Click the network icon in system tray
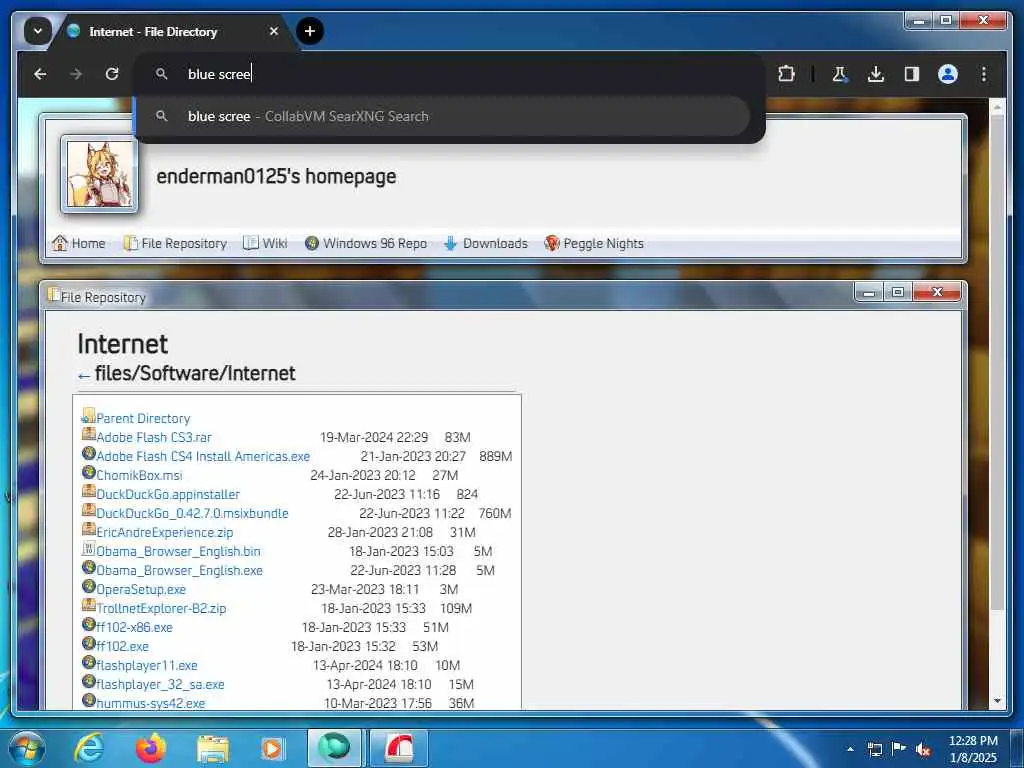1024x768 pixels. click(874, 749)
